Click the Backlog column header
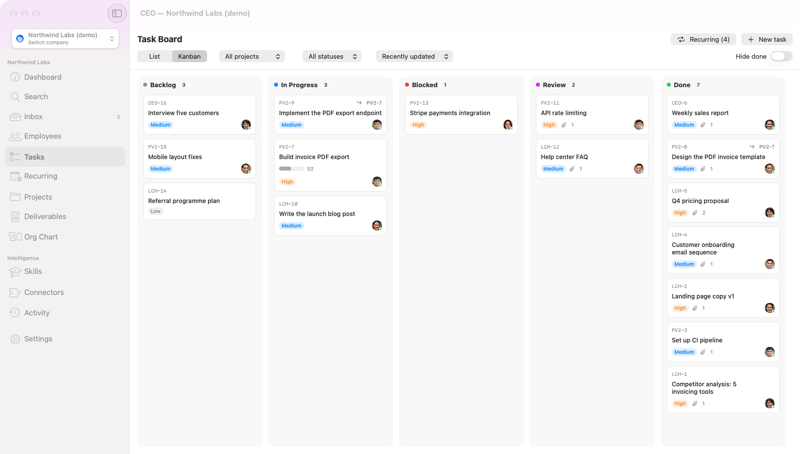 point(164,85)
